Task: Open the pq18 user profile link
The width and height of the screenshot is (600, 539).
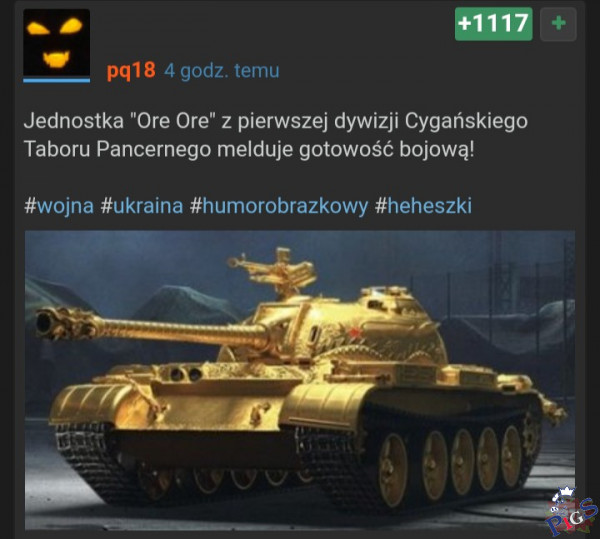Action: point(131,70)
